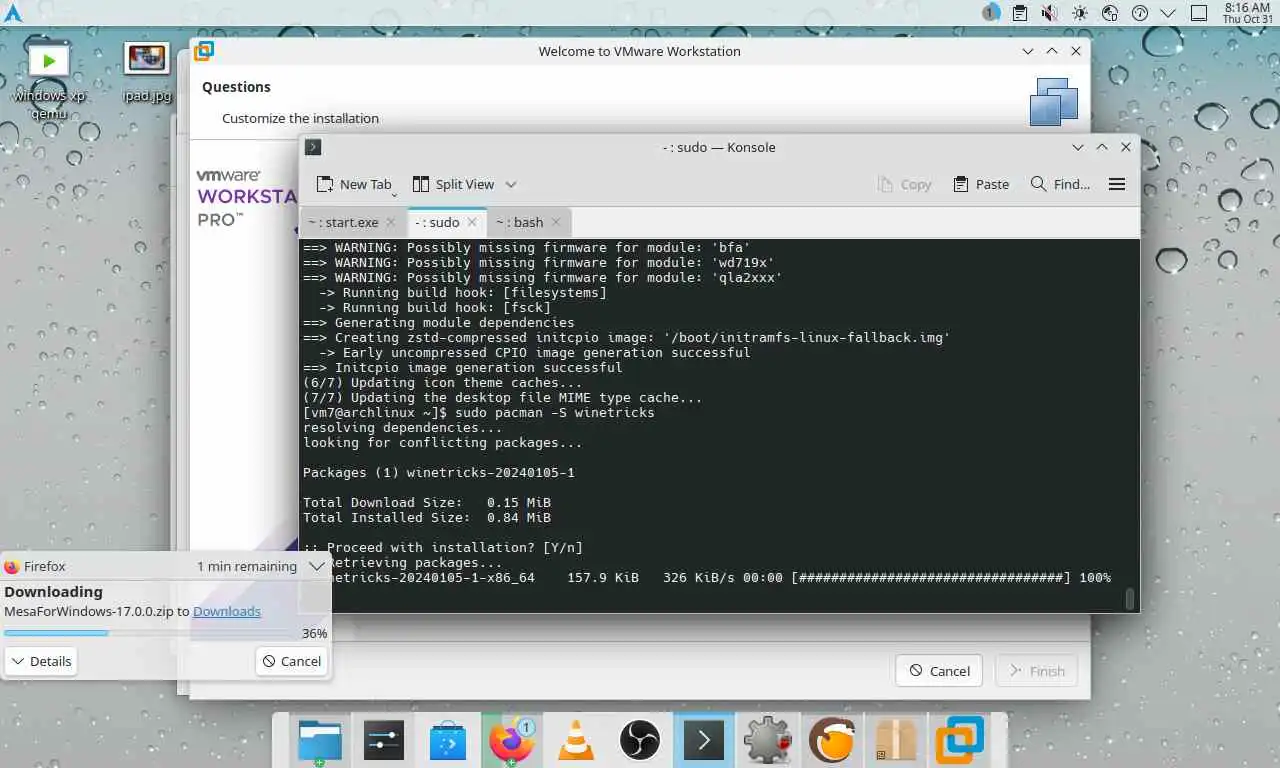Open the ipad.jpg desktop file
This screenshot has height=768, width=1280.
(x=147, y=73)
